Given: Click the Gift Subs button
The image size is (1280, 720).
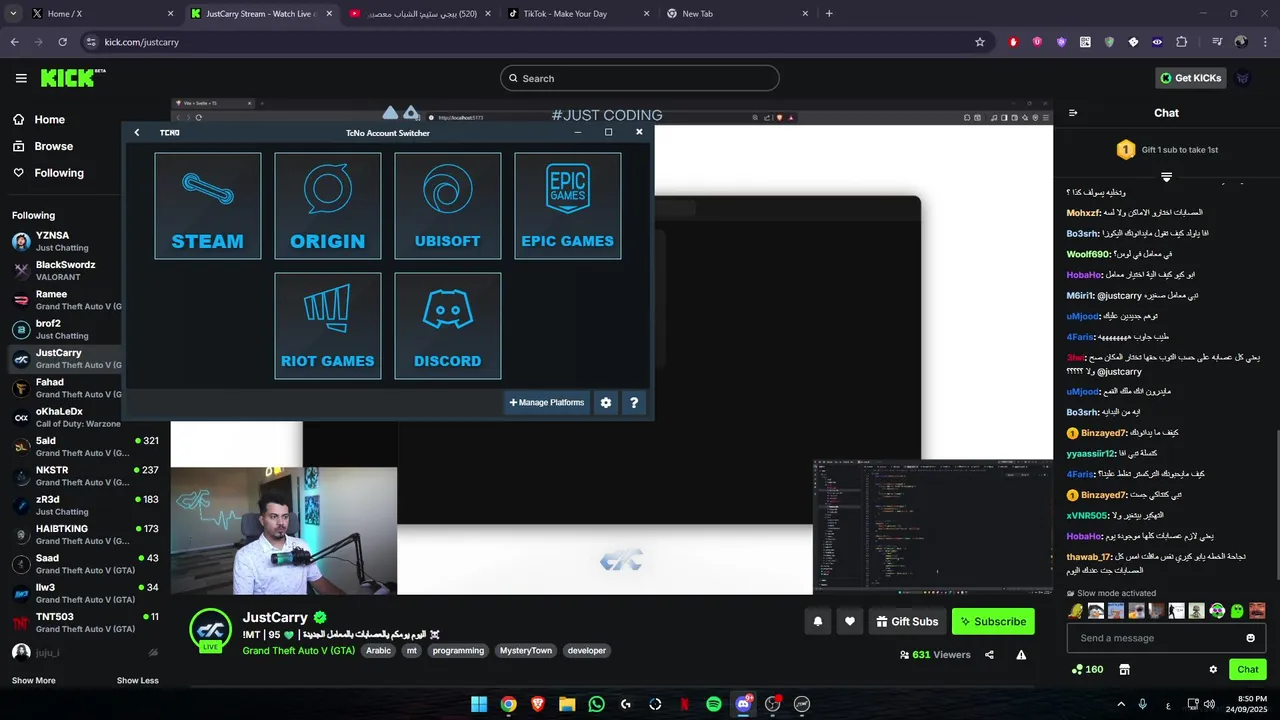Looking at the screenshot, I should (907, 622).
